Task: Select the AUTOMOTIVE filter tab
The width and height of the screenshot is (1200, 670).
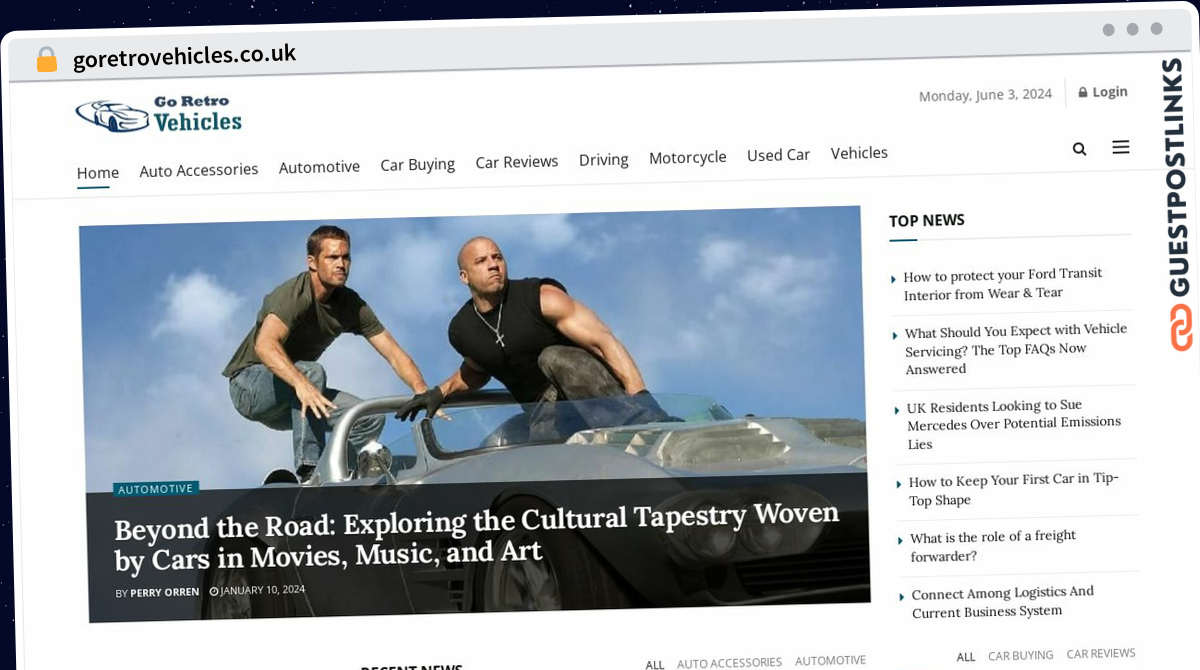Action: (x=830, y=660)
